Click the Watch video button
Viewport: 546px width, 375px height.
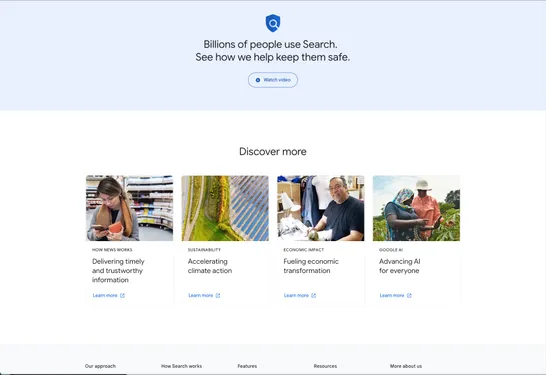coord(273,80)
